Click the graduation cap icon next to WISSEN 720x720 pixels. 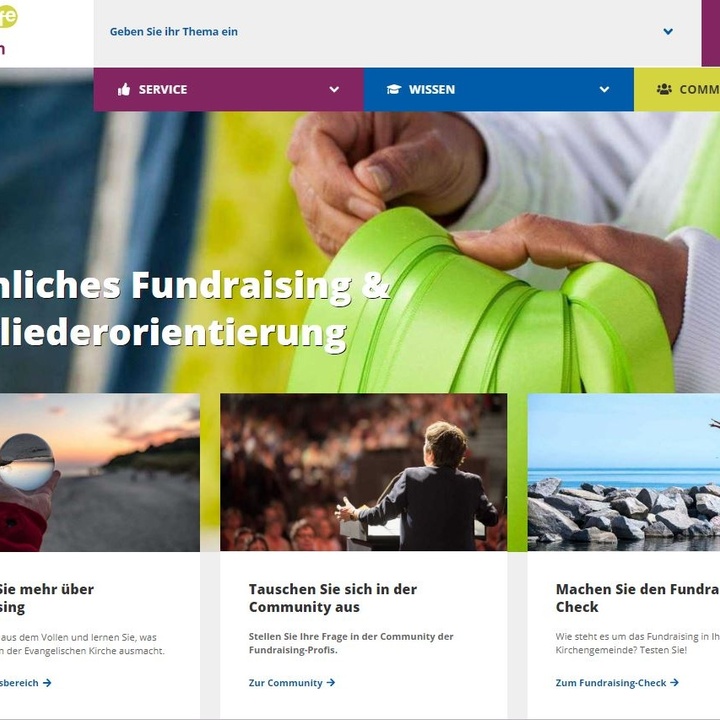pyautogui.click(x=394, y=89)
